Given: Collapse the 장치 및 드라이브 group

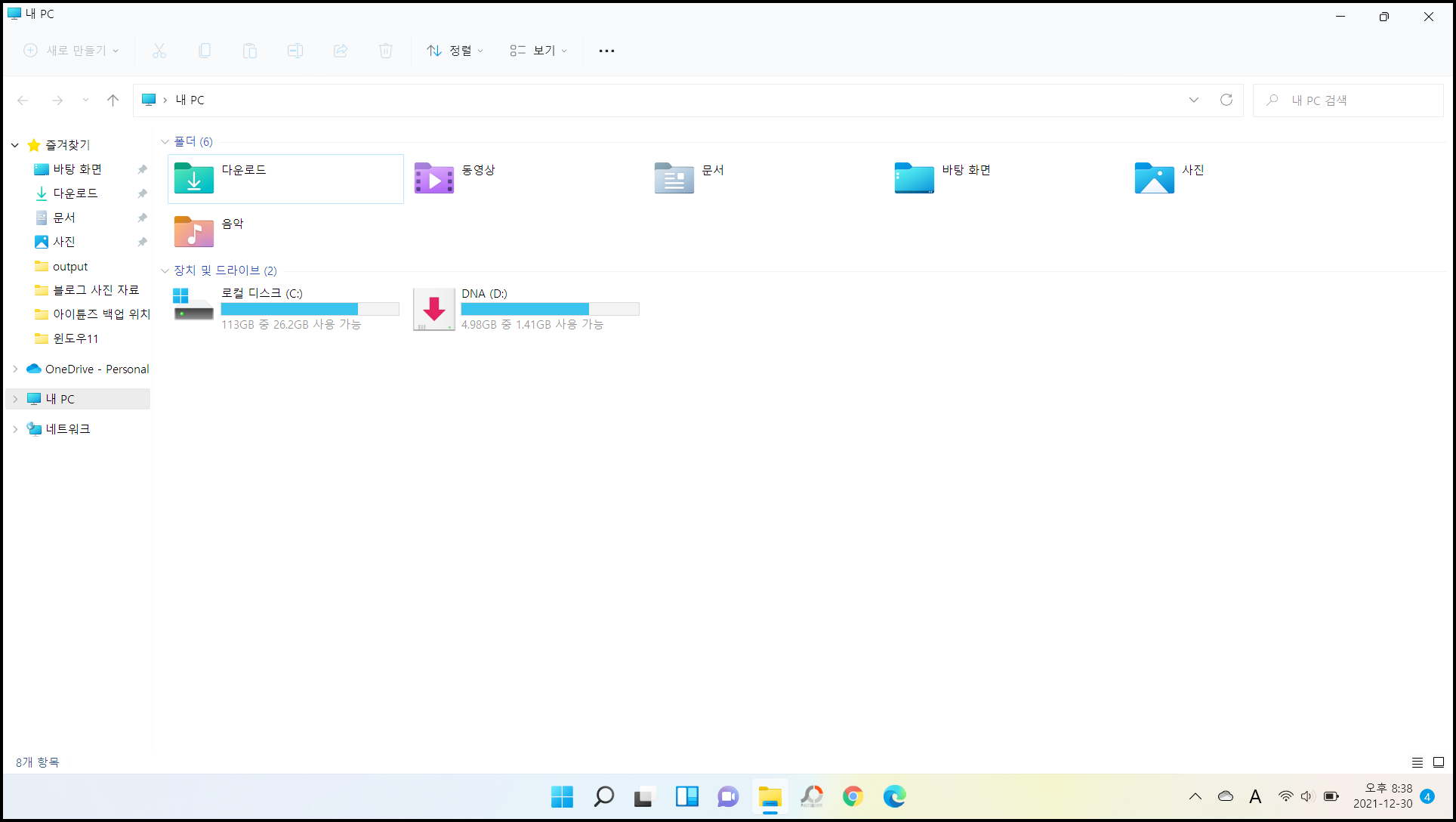Looking at the screenshot, I should 165,270.
